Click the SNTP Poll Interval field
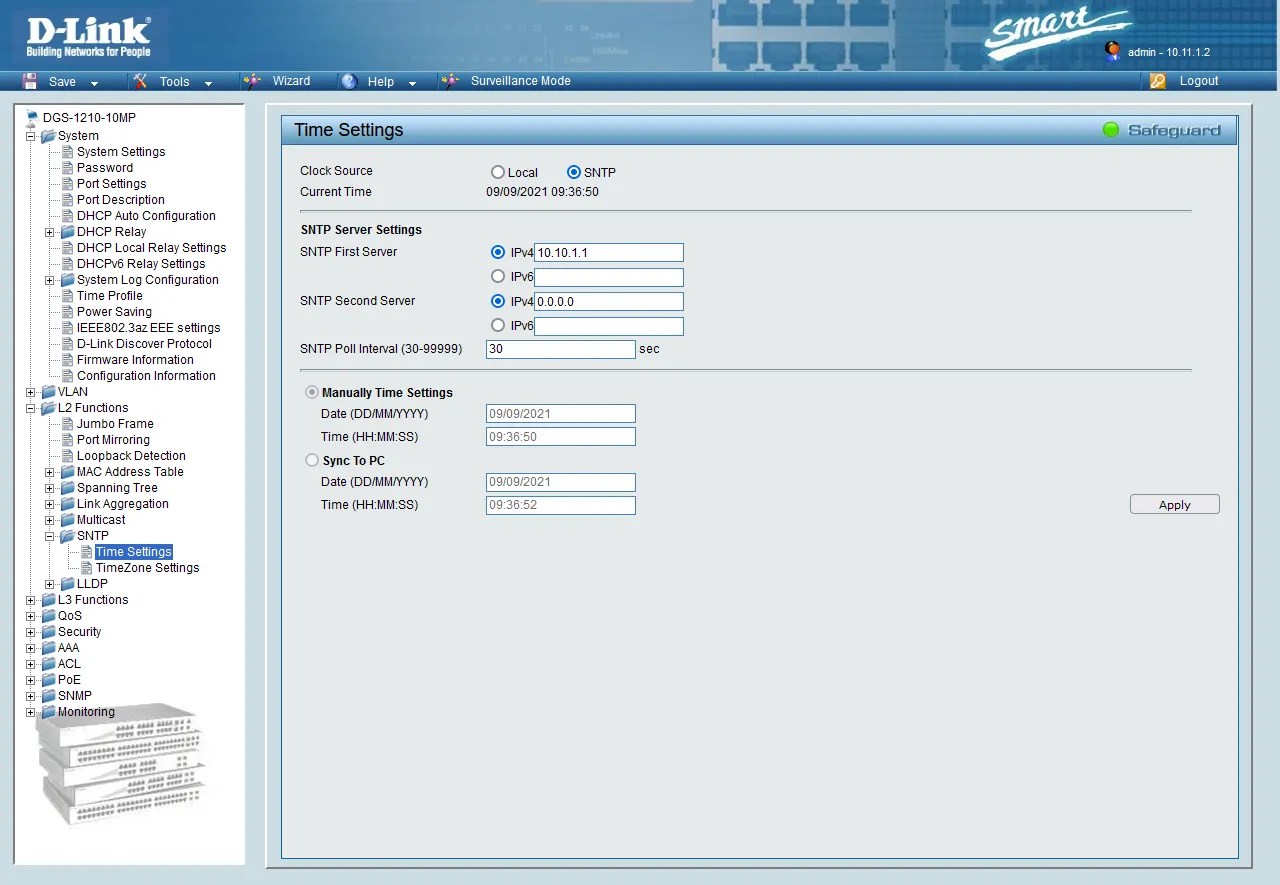The image size is (1280, 885). [x=561, y=349]
